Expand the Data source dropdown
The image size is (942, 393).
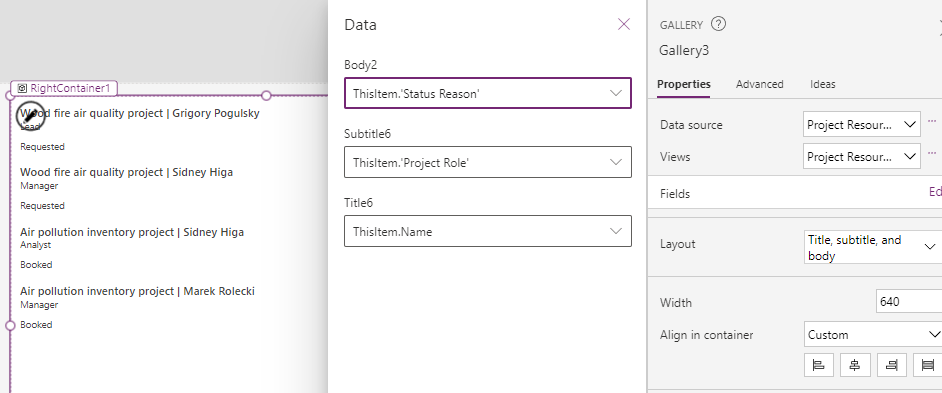[x=861, y=124]
